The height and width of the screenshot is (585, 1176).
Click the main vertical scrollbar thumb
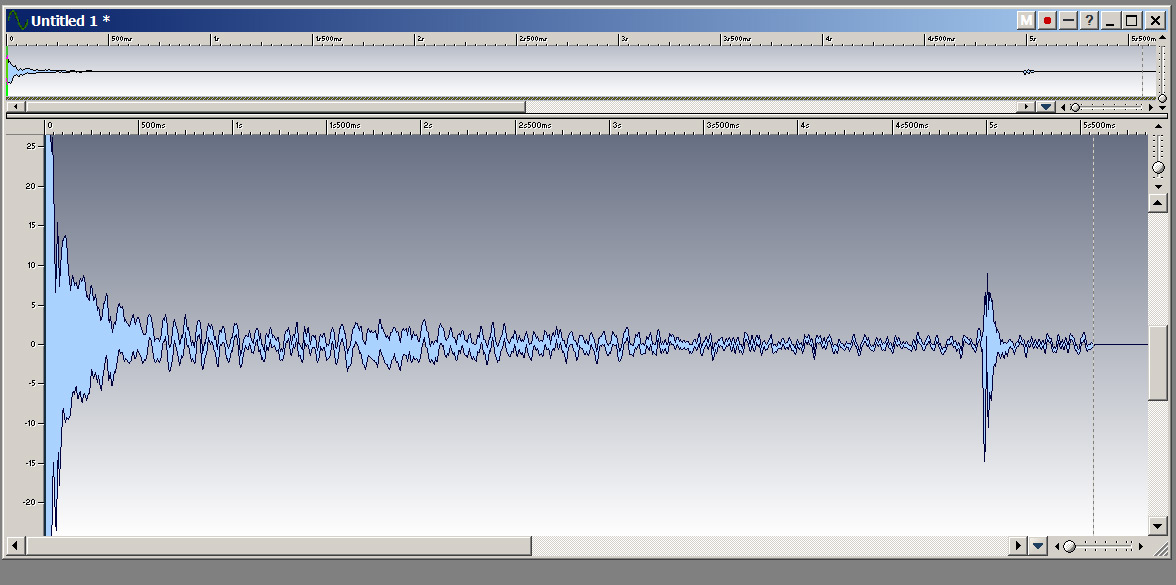(1158, 362)
